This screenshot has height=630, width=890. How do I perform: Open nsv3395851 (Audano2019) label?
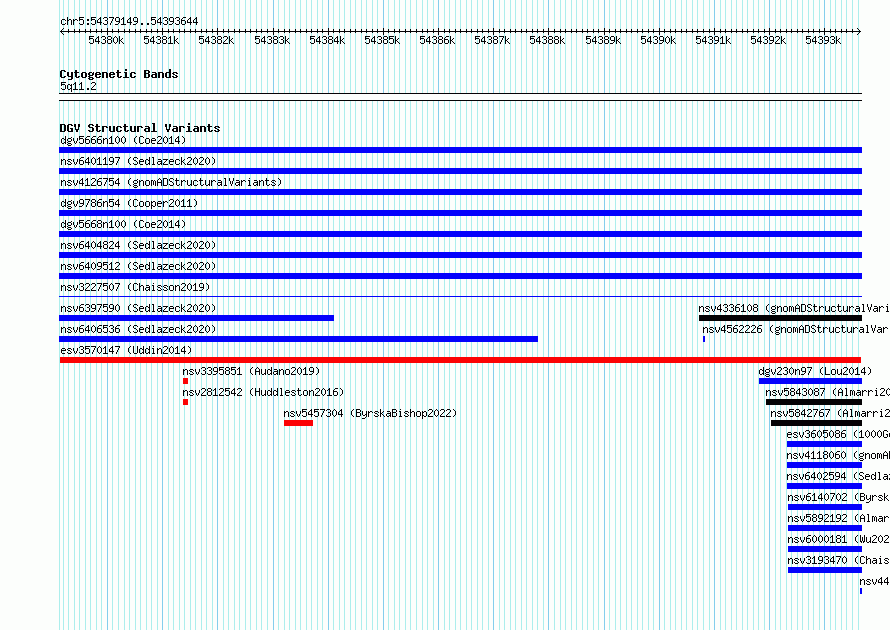[251, 371]
